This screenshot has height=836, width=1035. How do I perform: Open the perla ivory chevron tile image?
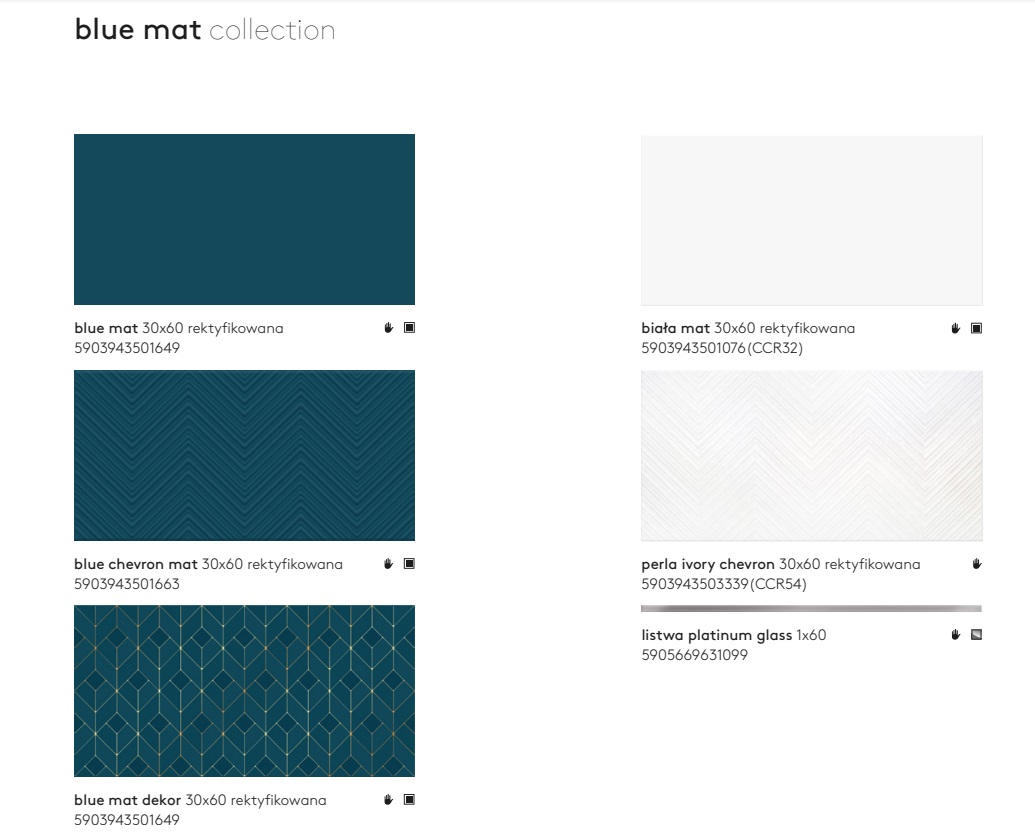pos(811,455)
